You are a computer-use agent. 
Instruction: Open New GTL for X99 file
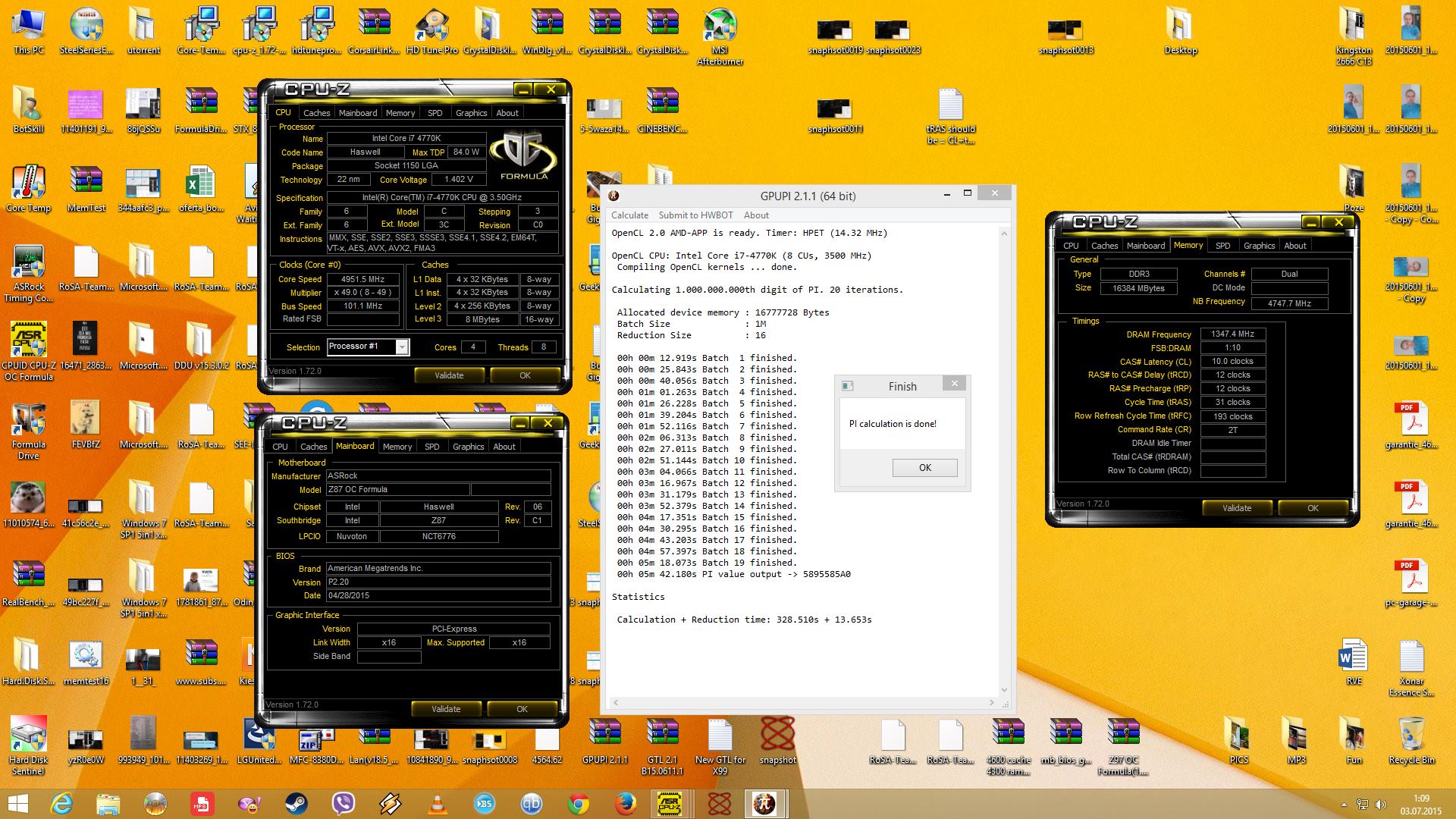point(720,745)
